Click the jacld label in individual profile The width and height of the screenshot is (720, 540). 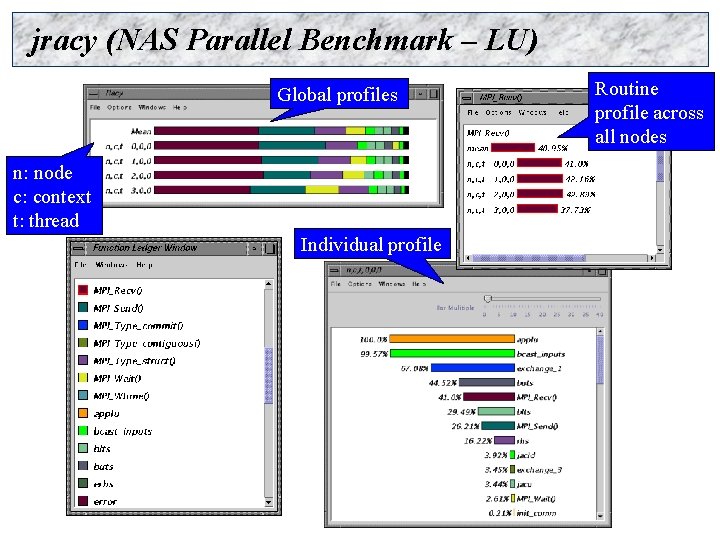pyautogui.click(x=526, y=455)
